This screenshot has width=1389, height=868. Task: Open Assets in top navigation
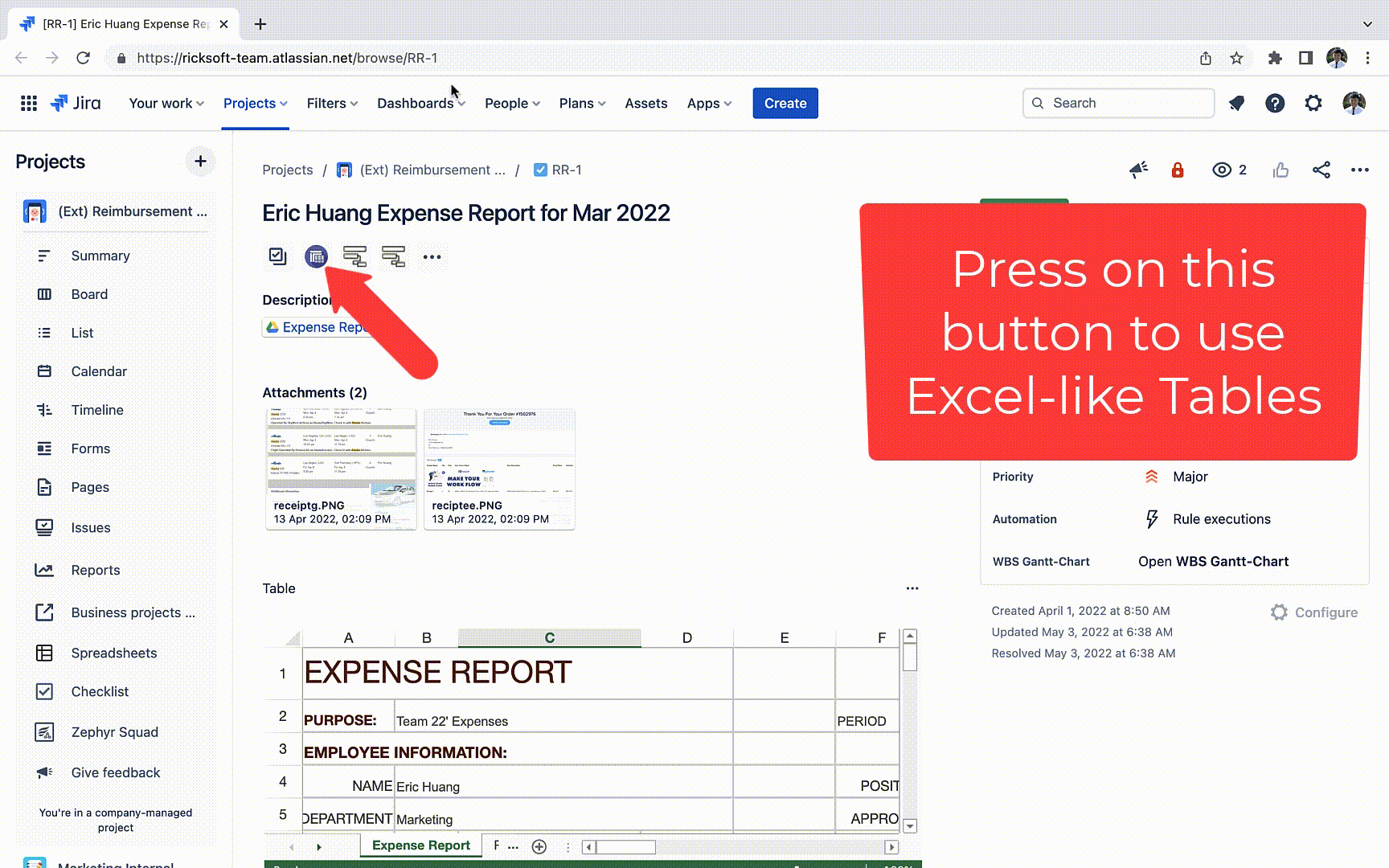point(646,103)
